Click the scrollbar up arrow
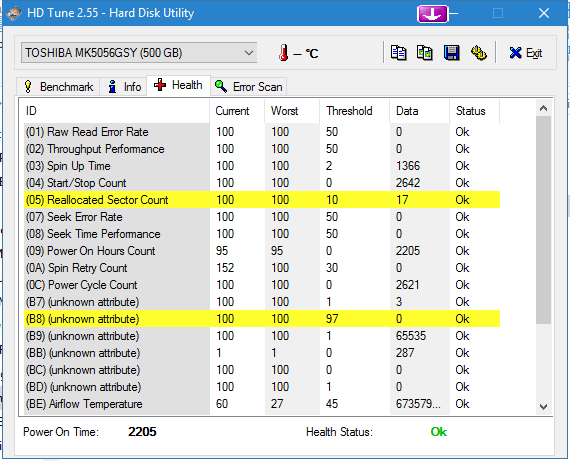The width and height of the screenshot is (570, 461). click(543, 108)
